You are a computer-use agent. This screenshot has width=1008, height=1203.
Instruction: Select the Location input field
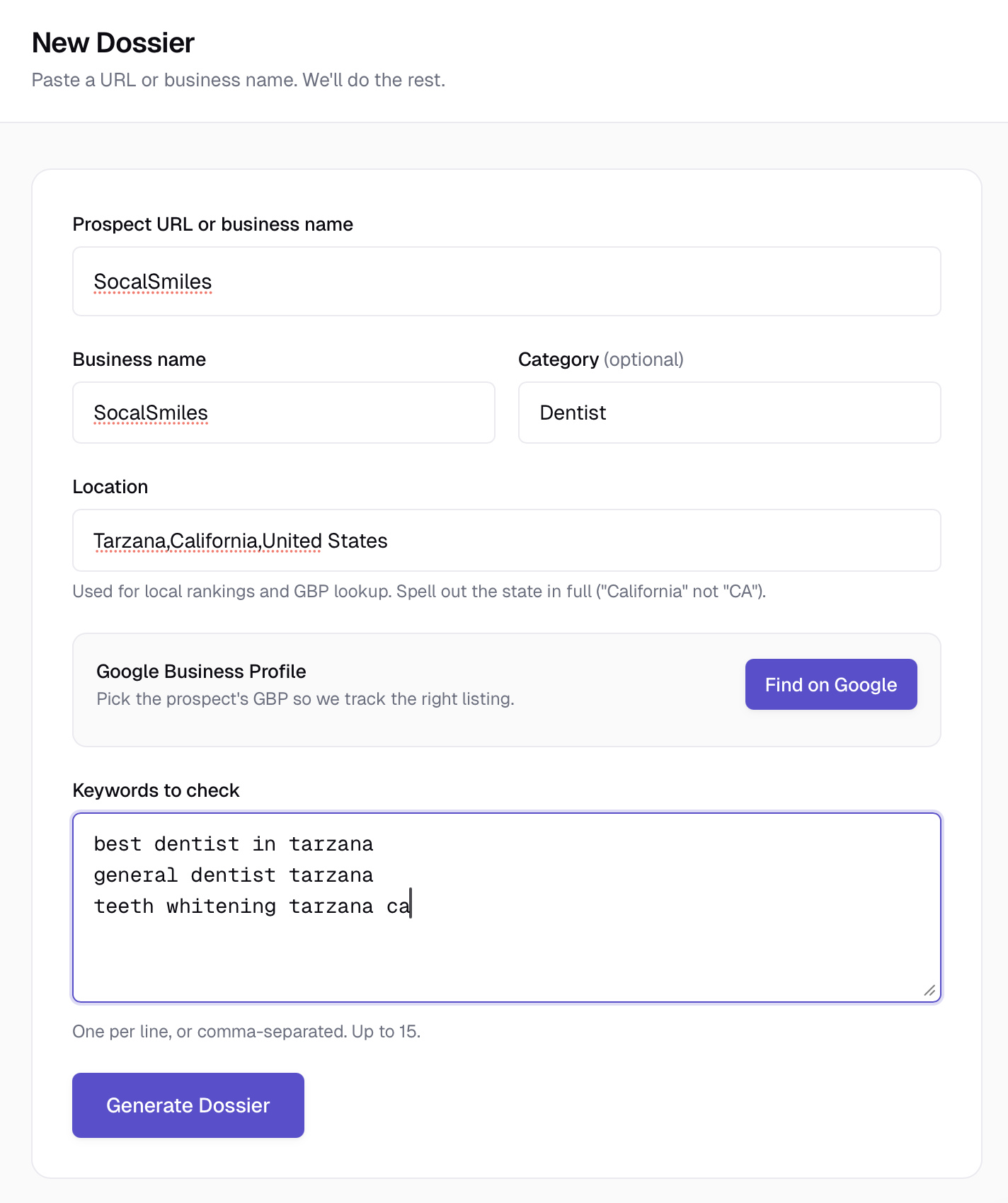506,541
